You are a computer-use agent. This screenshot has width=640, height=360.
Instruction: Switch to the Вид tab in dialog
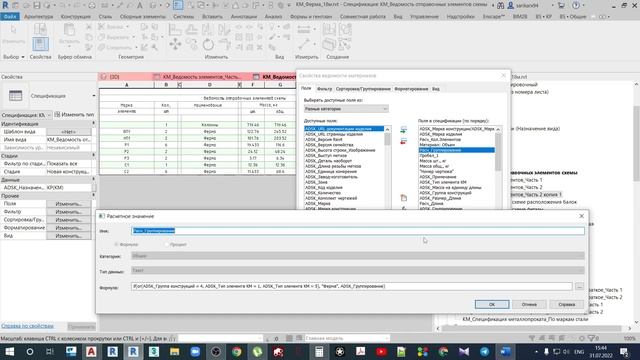436,89
